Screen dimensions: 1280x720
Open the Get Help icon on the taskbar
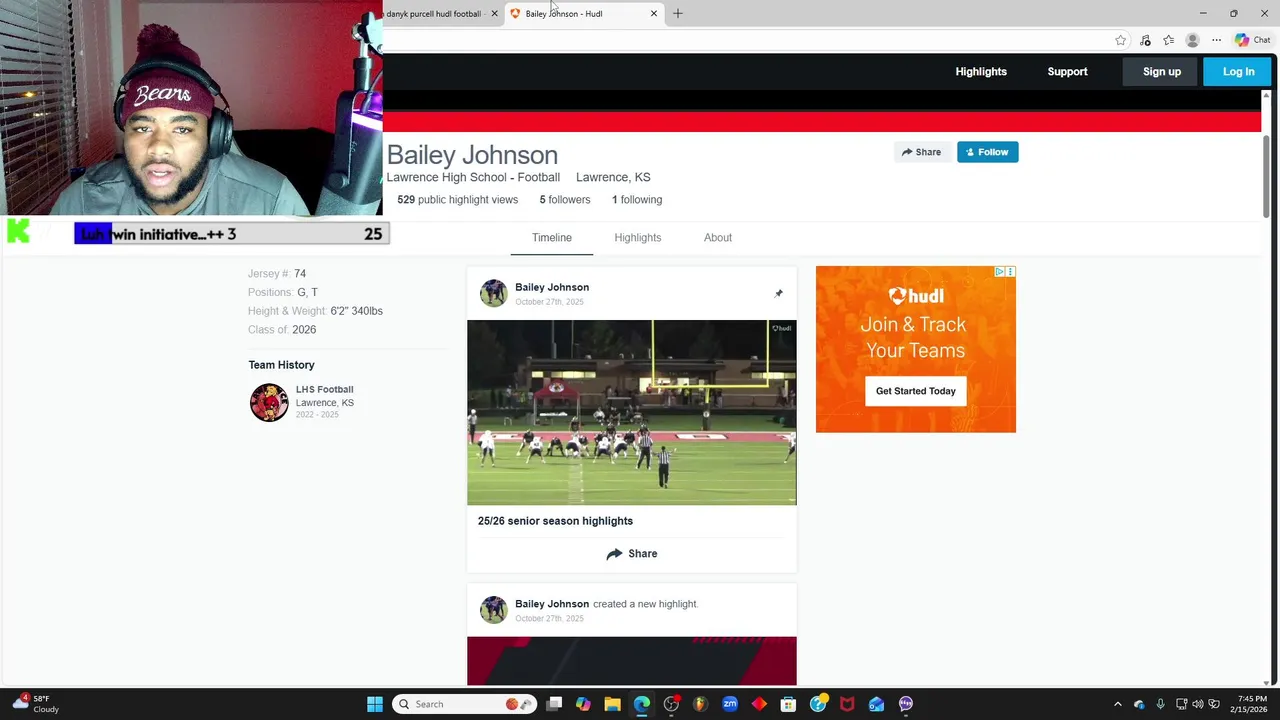(x=818, y=704)
